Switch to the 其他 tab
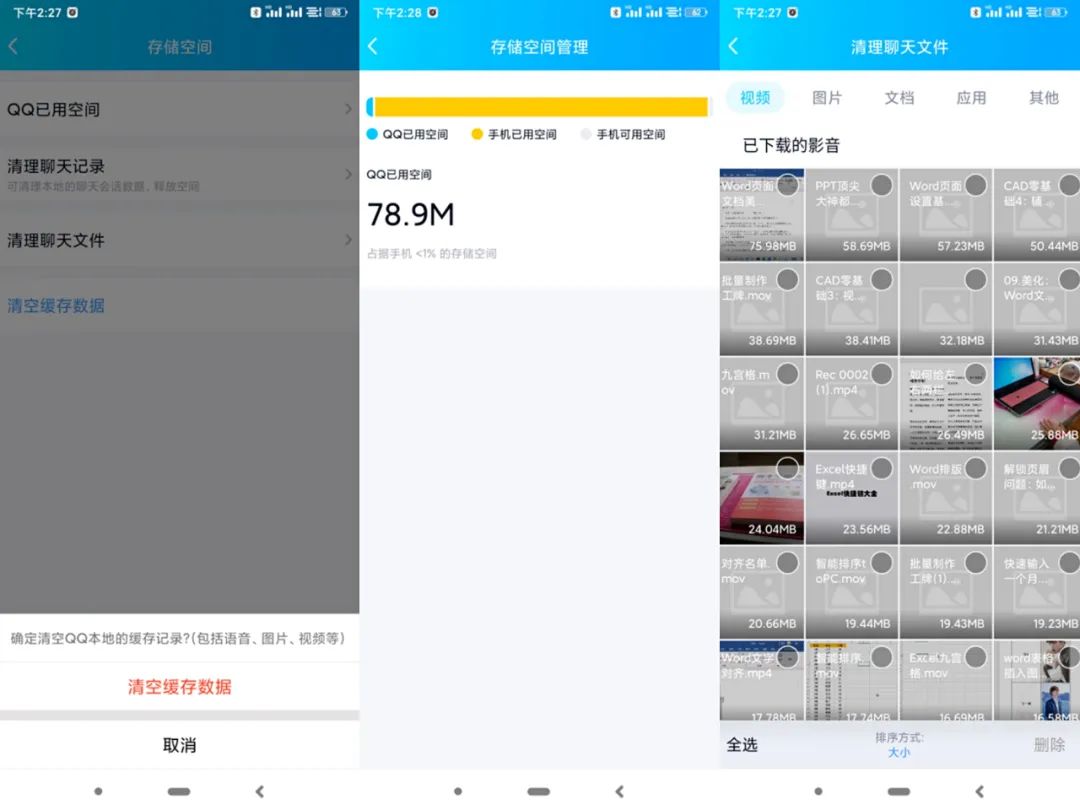 point(1043,98)
